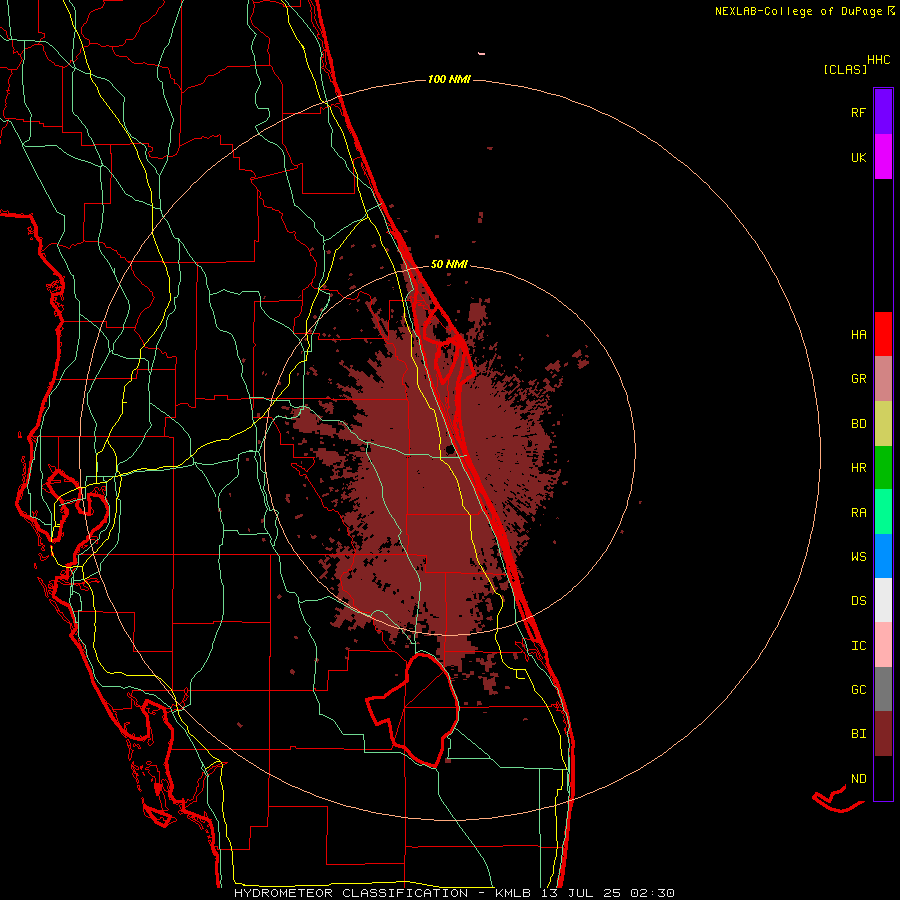Click the ND black legend swatch

tap(883, 778)
